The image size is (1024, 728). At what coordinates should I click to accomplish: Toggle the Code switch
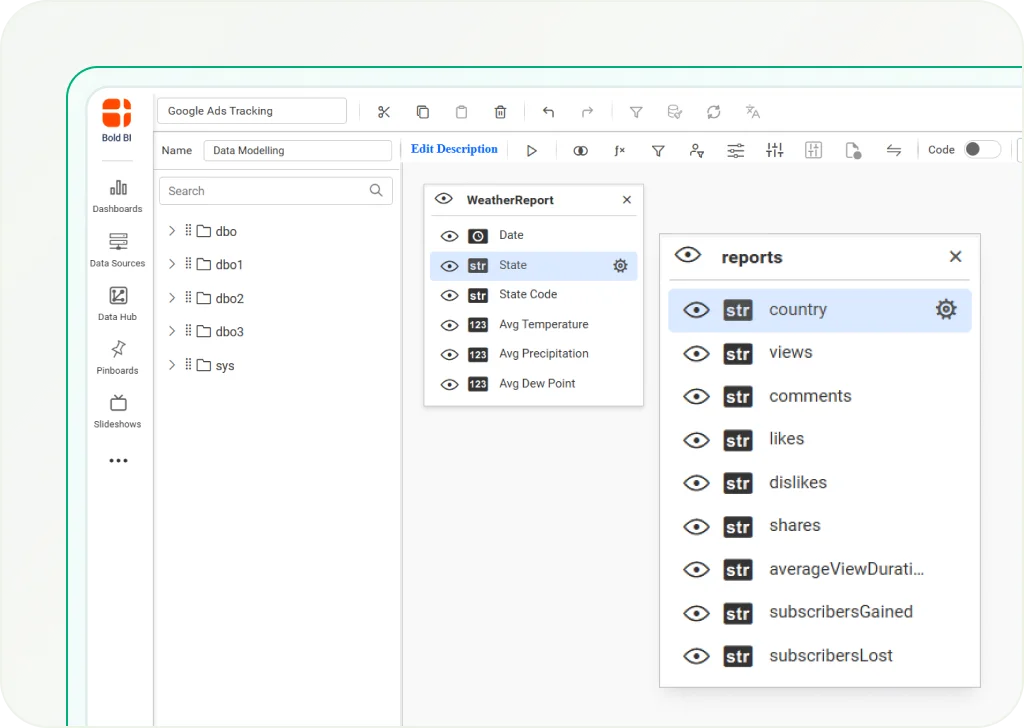click(x=981, y=150)
